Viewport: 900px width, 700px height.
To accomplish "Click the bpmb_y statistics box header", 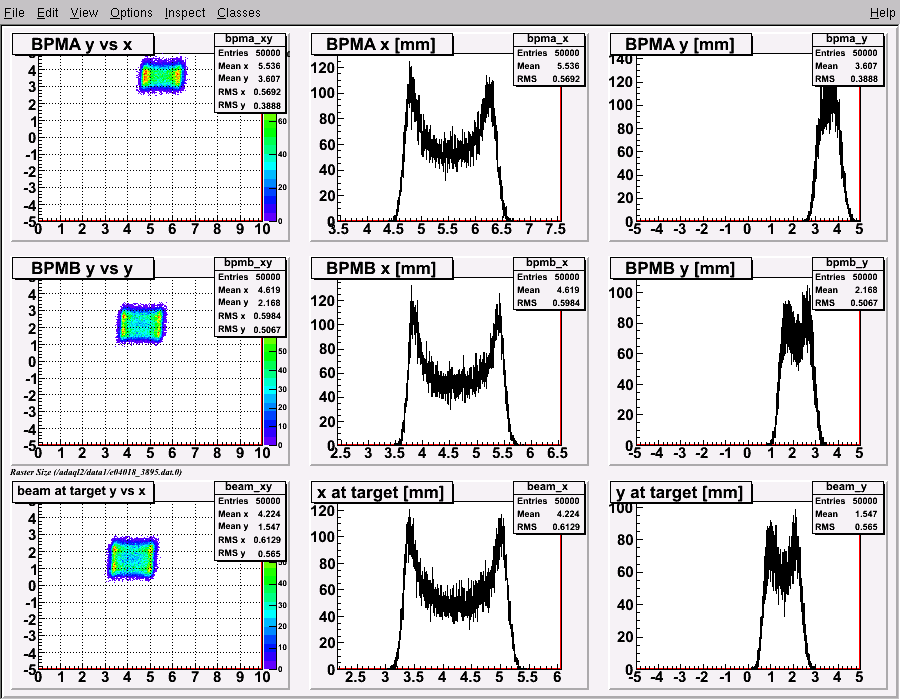I will 847,263.
